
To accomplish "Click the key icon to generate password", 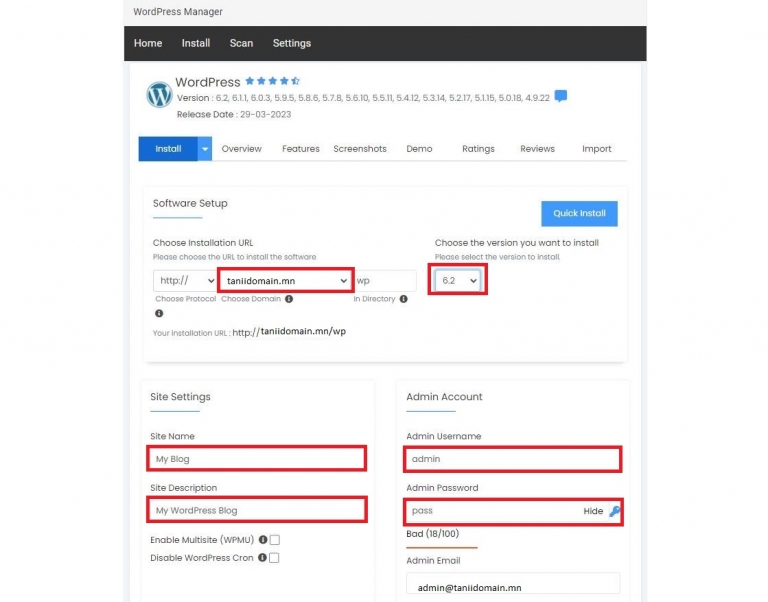I will pos(615,511).
